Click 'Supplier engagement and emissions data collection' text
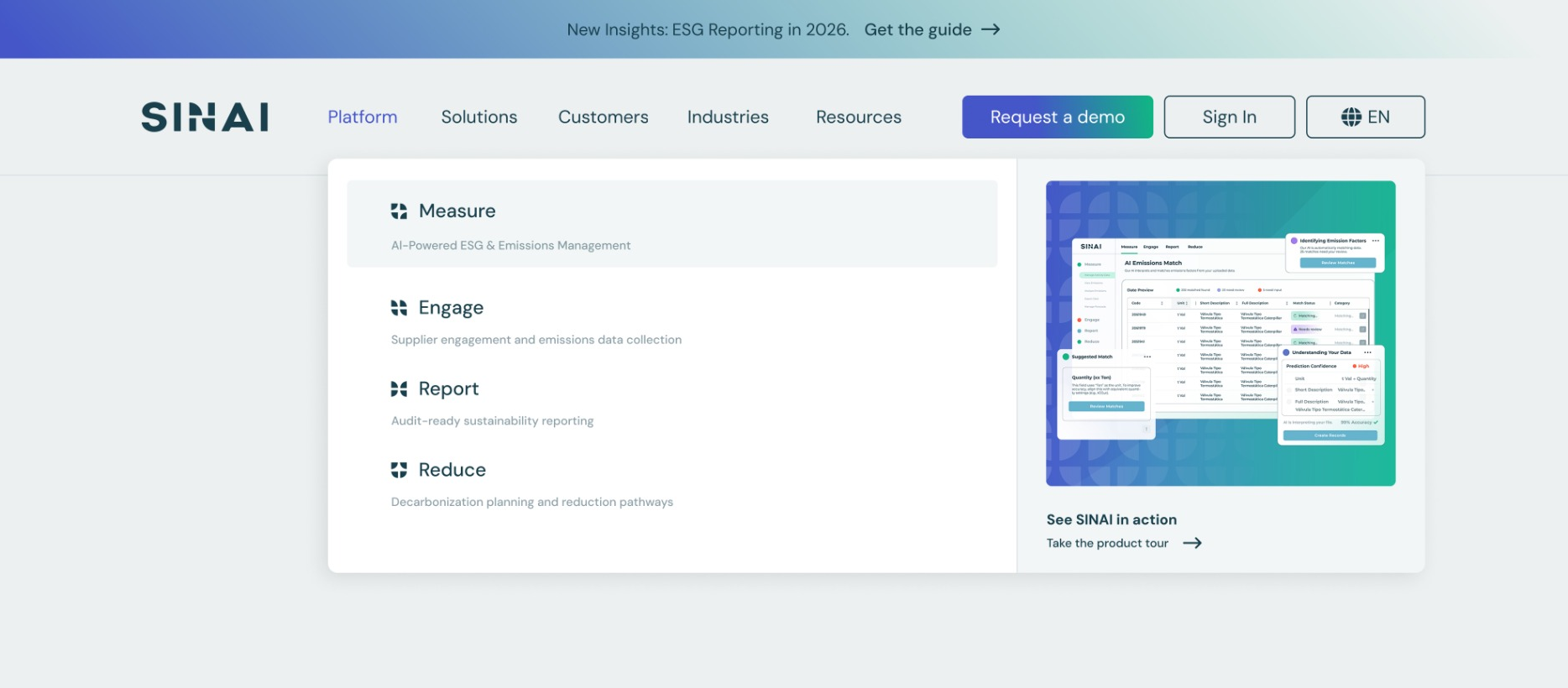 point(536,340)
